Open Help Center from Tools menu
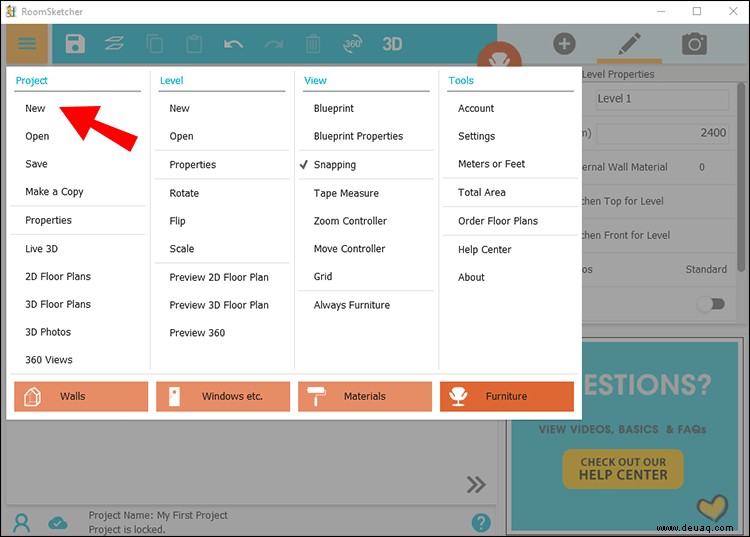Viewport: 750px width, 537px height. tap(485, 250)
